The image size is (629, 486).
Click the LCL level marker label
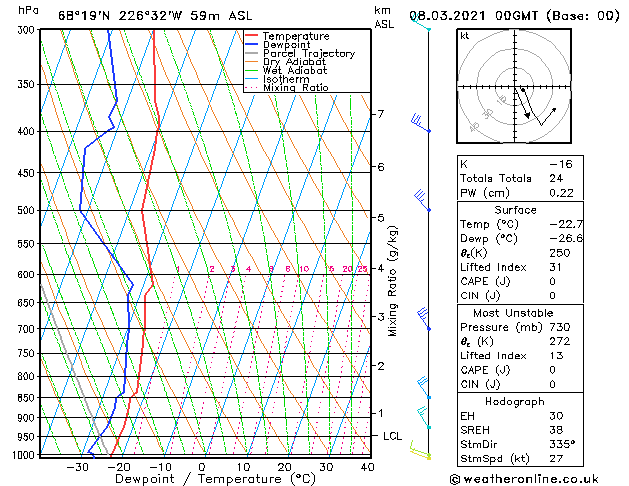point(392,436)
